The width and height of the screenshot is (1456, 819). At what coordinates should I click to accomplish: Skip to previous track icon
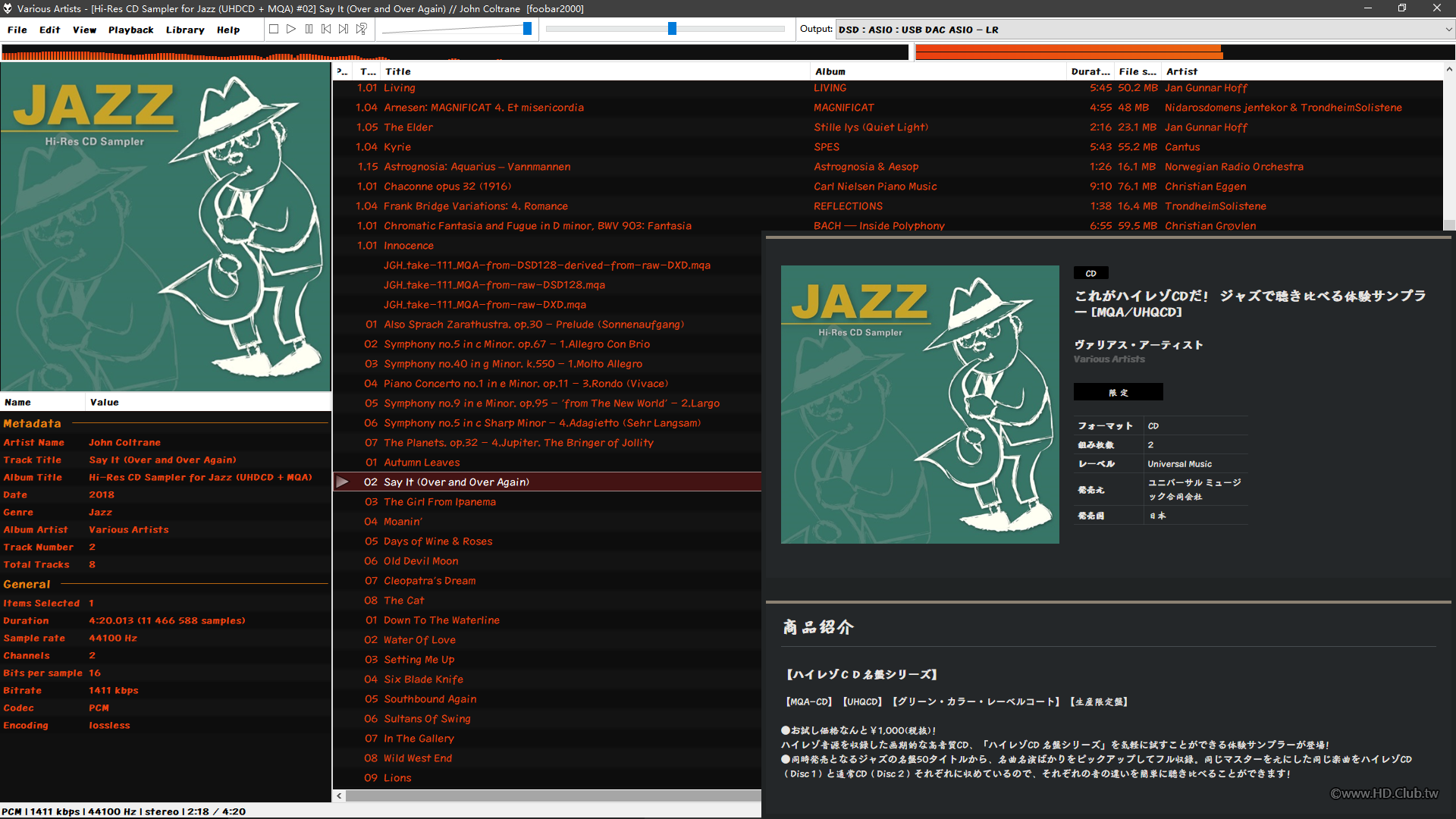tap(326, 29)
